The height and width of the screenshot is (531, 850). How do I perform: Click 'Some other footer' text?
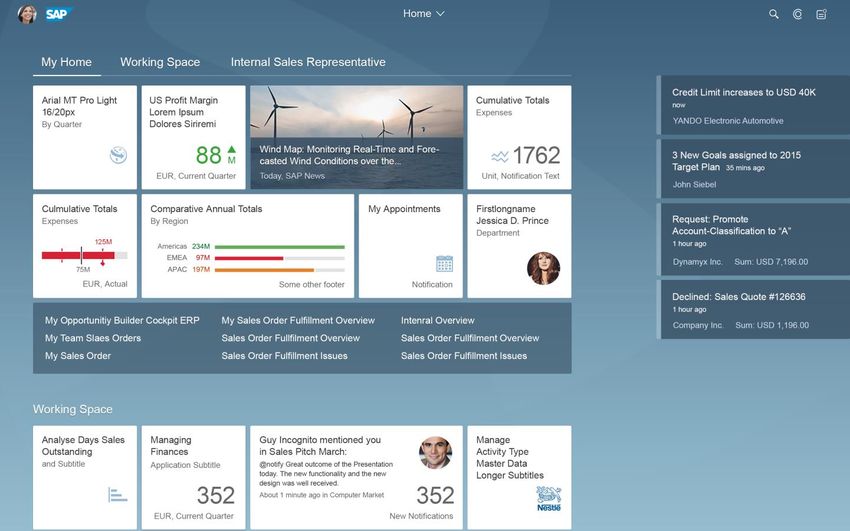pos(312,284)
